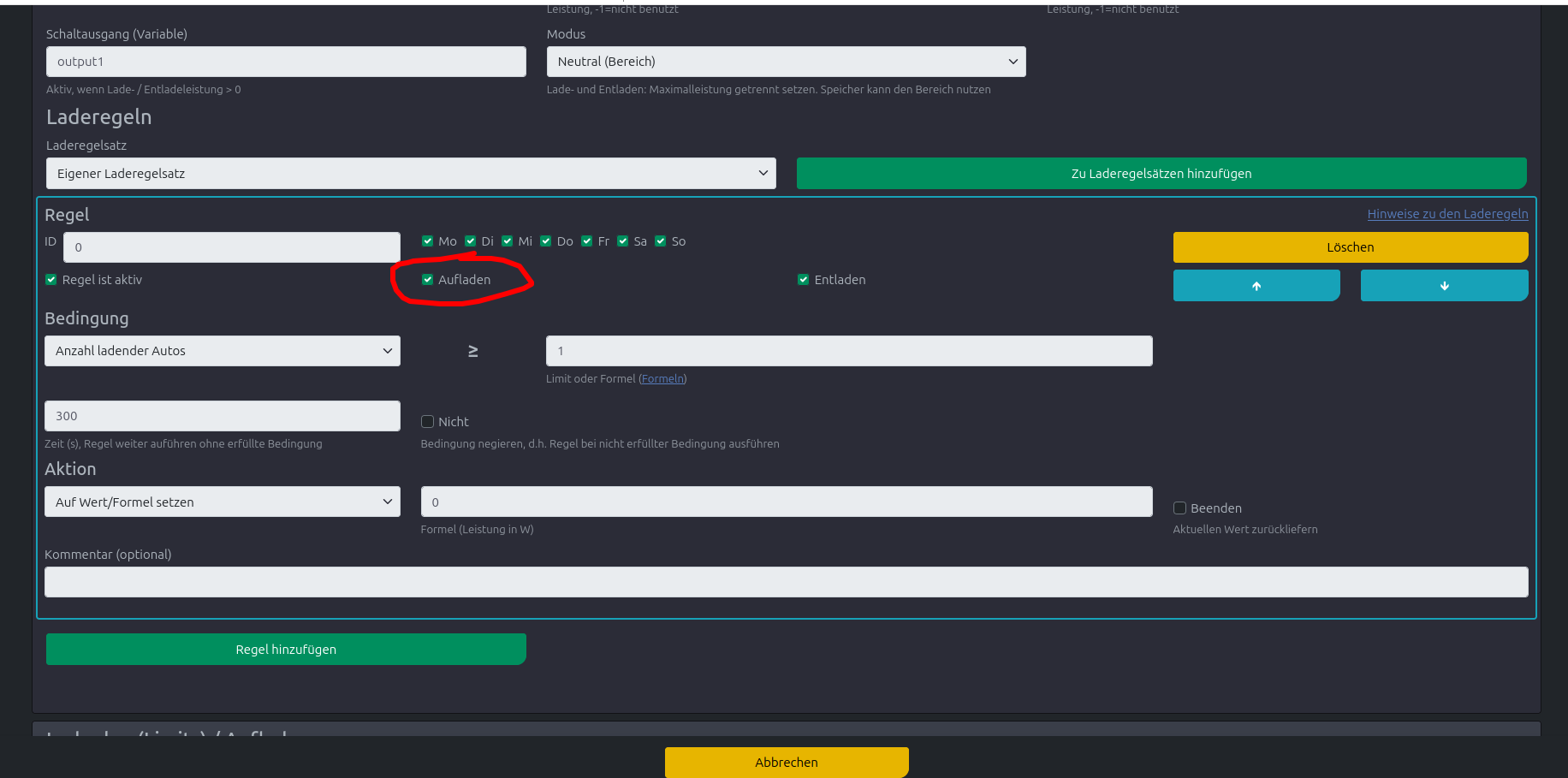Open the Bedingung 'Anzahl ladender Autos' dropdown
The image size is (1568, 778).
[x=223, y=351]
